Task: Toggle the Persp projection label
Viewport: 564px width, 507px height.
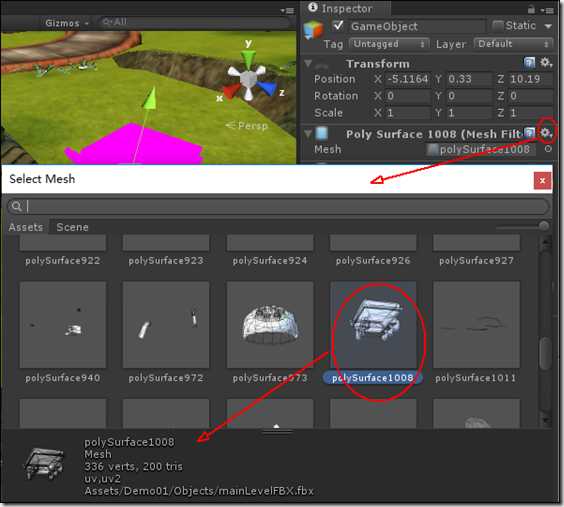Action: click(x=246, y=126)
